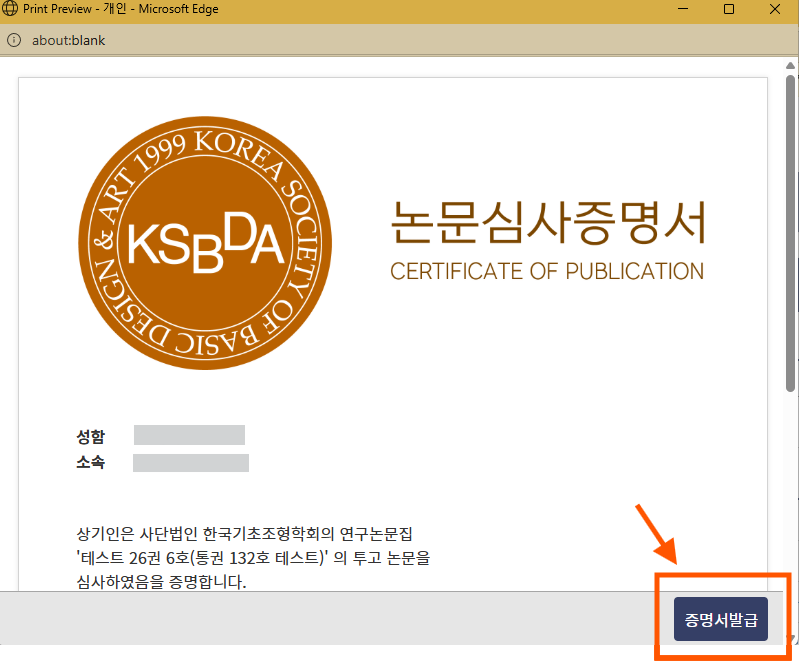The width and height of the screenshot is (799, 661).
Task: Click the CERTIFICATE OF PUBLICATION text
Action: click(x=547, y=271)
